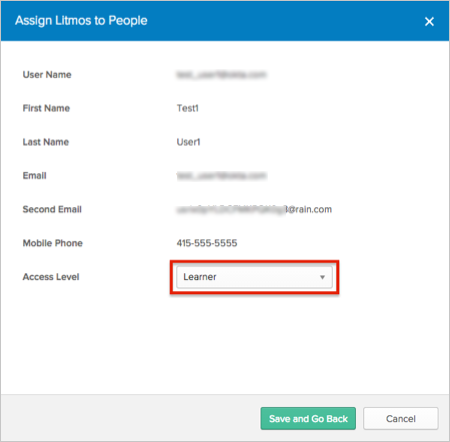
Task: Select the User Name label
Action: (47, 75)
